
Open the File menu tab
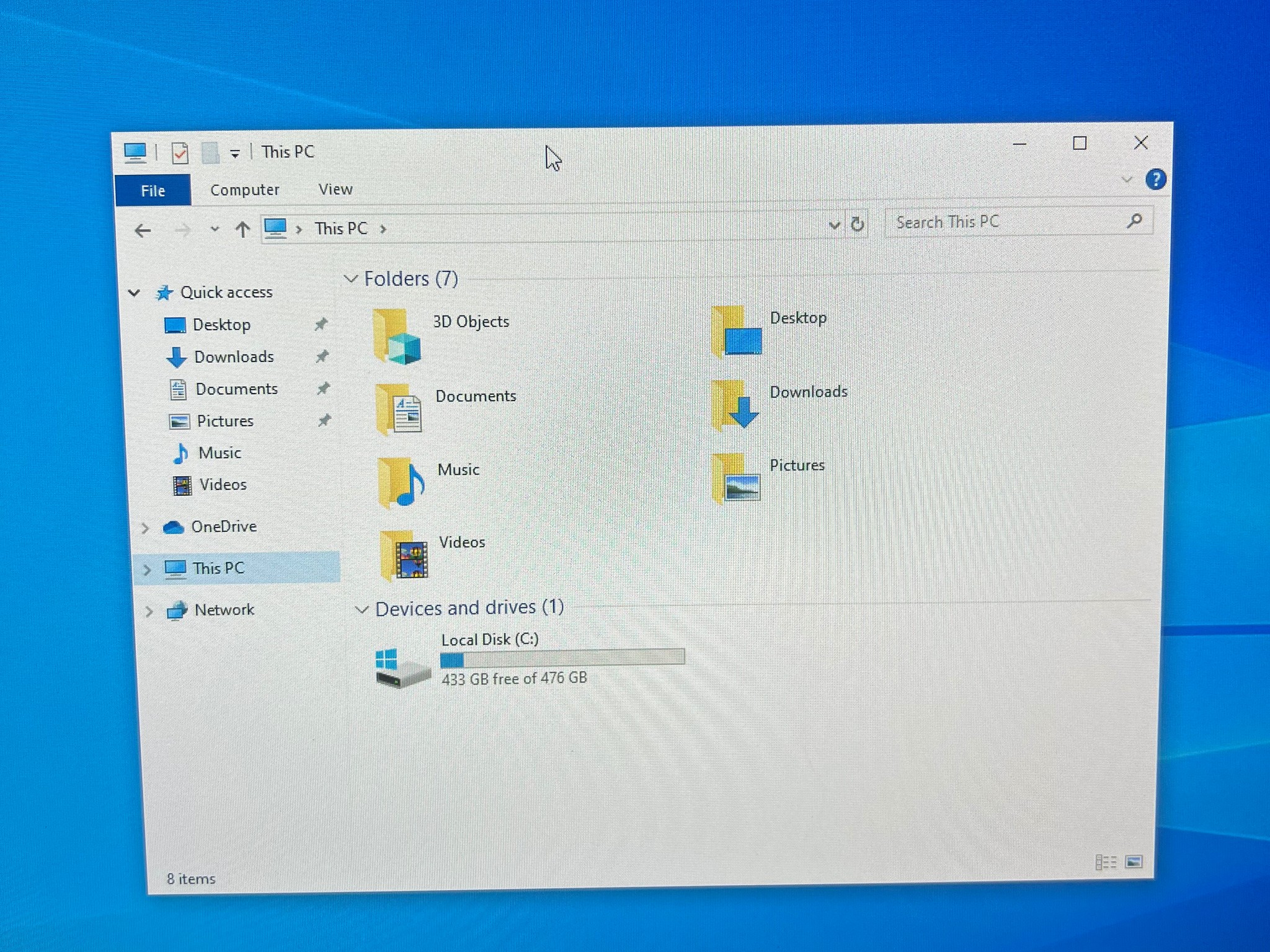(153, 190)
